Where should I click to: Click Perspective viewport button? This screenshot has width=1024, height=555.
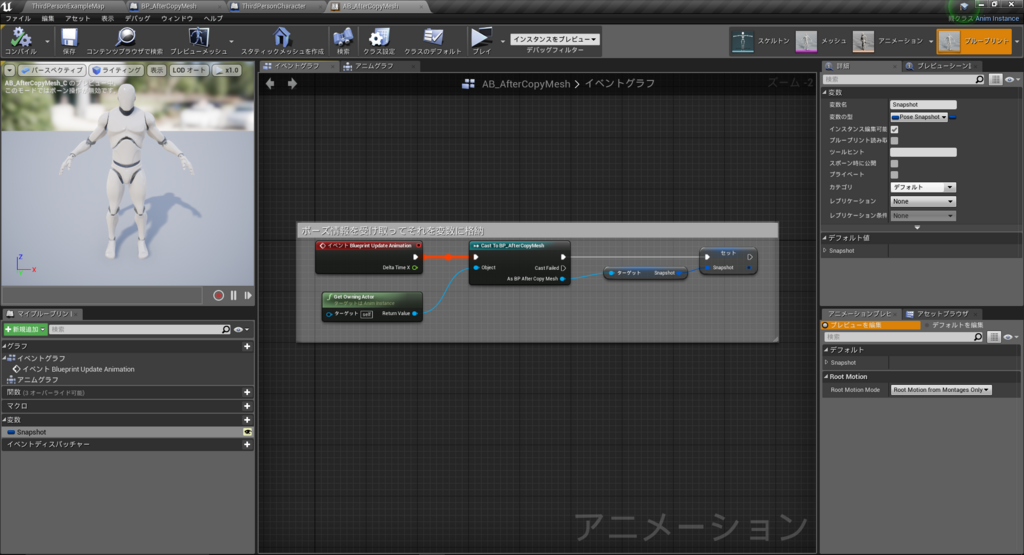[x=52, y=70]
